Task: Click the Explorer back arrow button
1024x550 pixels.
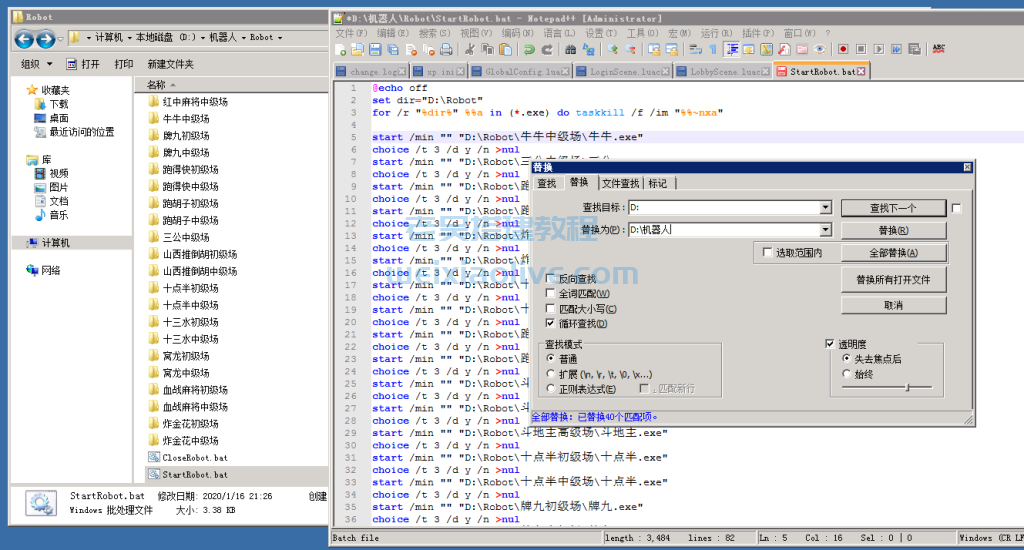Action: 23,38
